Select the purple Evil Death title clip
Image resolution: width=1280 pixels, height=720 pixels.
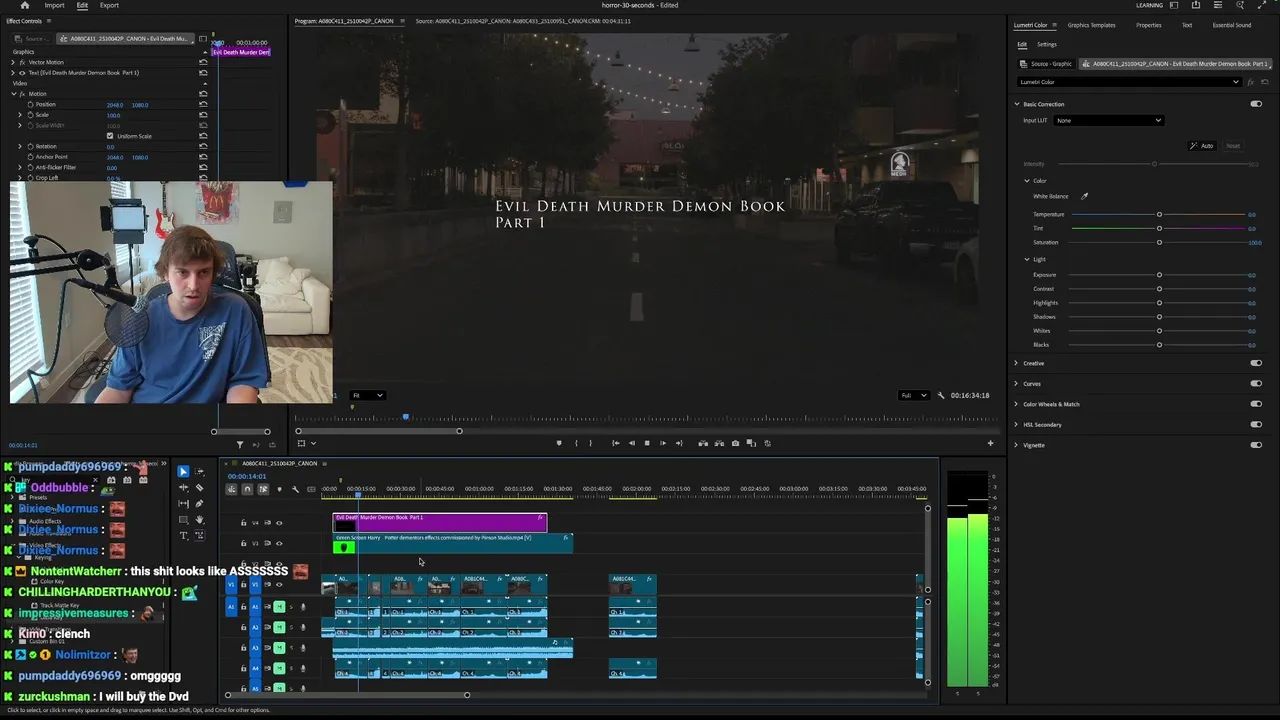pos(440,522)
